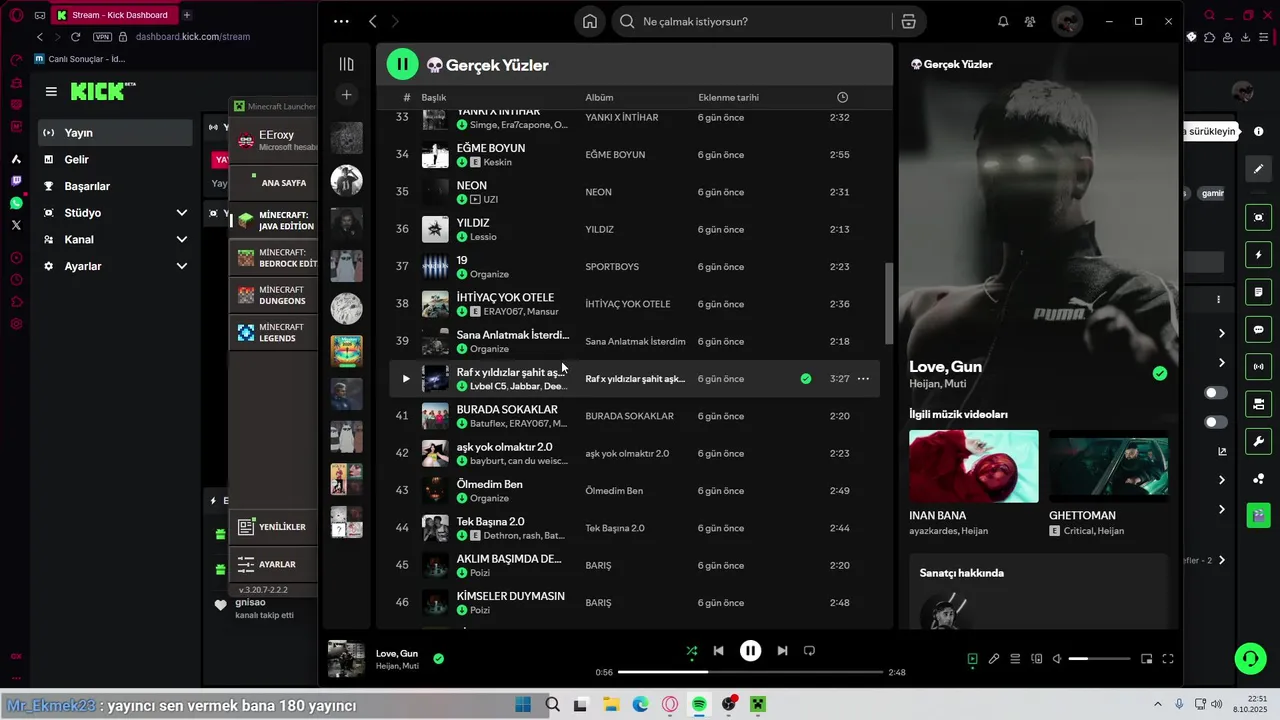Open Spotify from the Windows taskbar
The image size is (1280, 720).
[x=699, y=705]
